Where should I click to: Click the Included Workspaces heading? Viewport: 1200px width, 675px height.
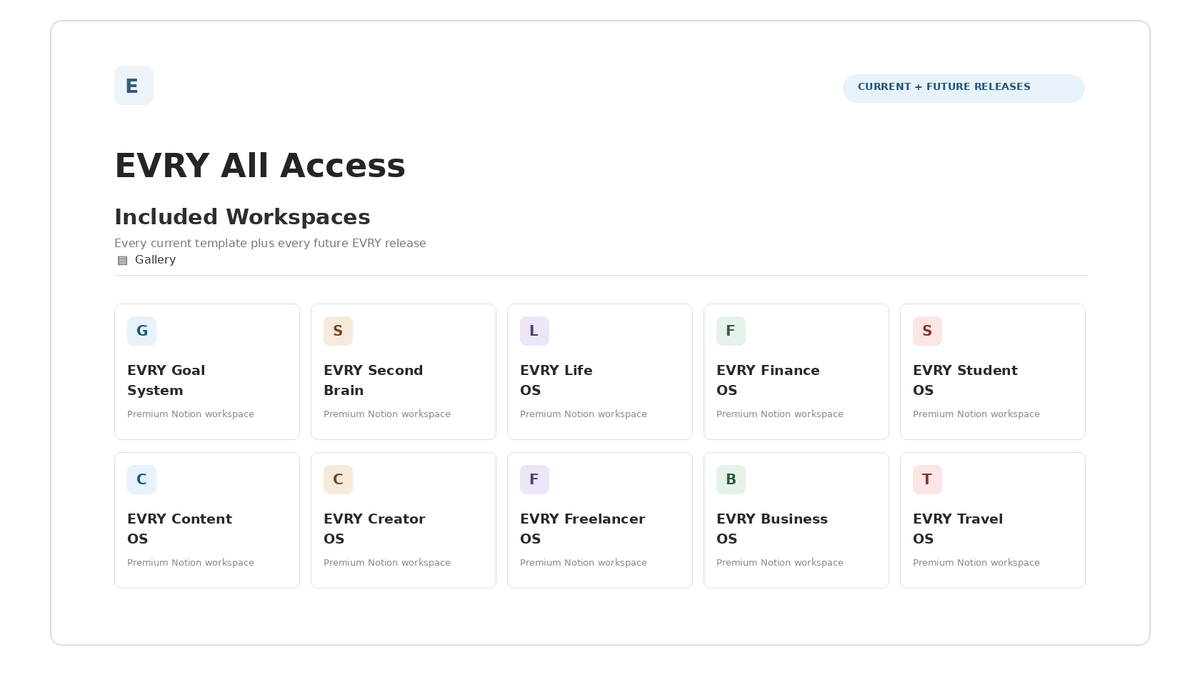tap(242, 217)
